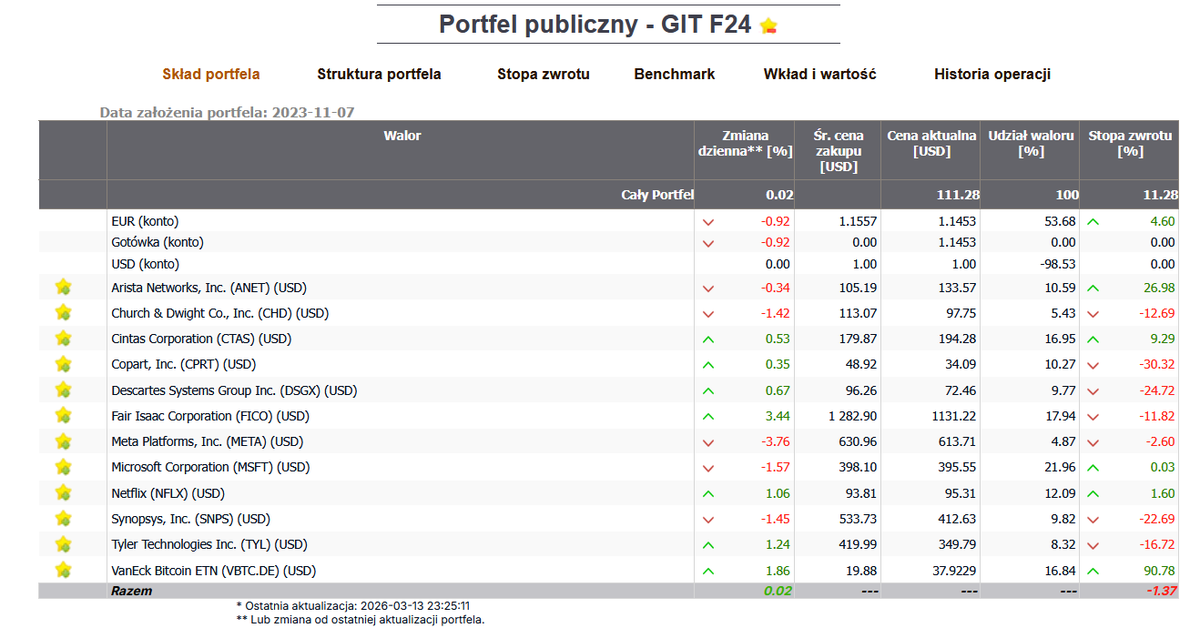The width and height of the screenshot is (1200, 628).
Task: Click the green up arrow in the Fair Isaac daily change
Action: coord(708,416)
